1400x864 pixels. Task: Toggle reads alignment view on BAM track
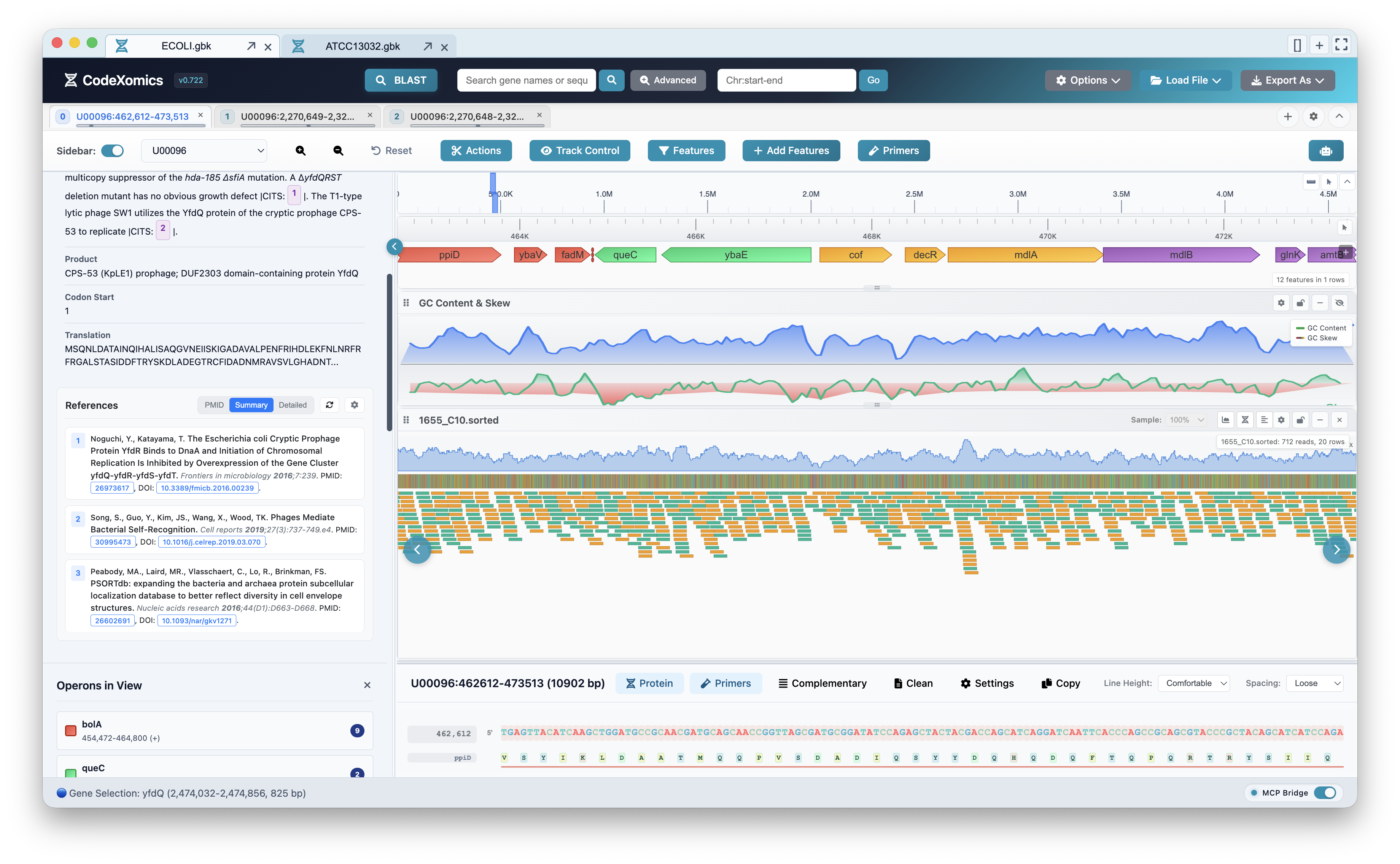coord(1264,420)
